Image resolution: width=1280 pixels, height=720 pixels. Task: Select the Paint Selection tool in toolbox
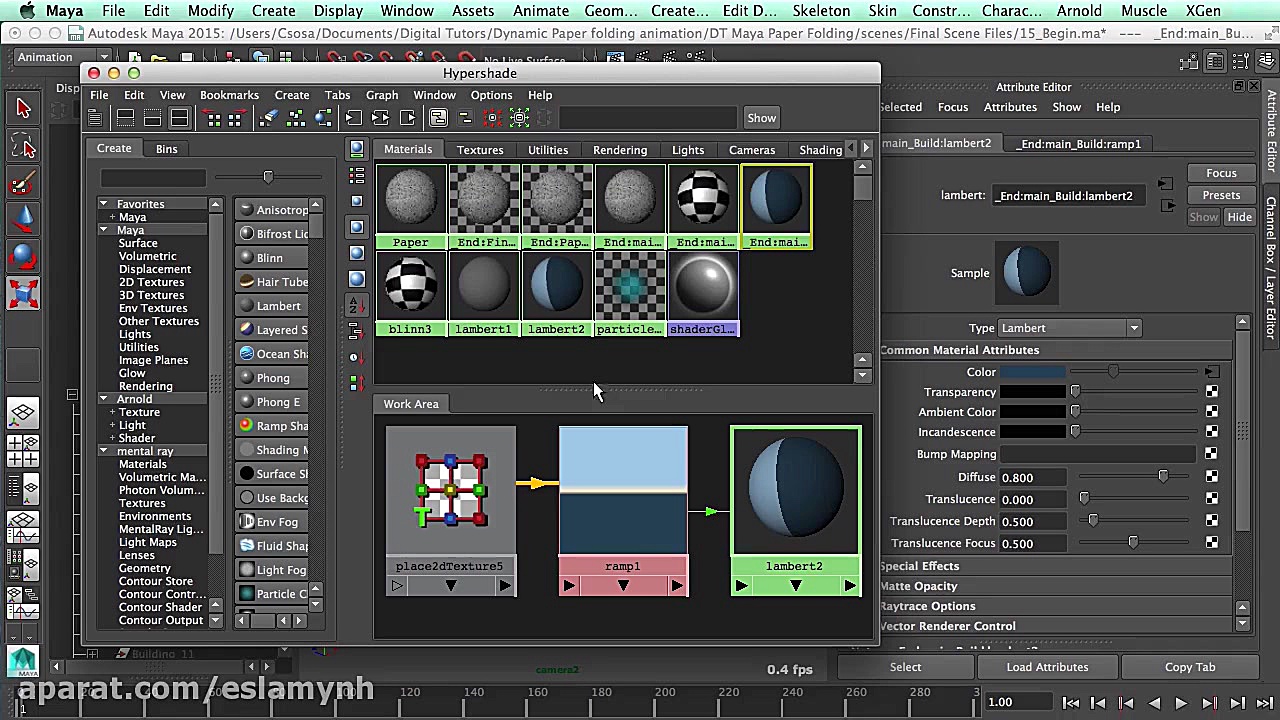[23, 183]
